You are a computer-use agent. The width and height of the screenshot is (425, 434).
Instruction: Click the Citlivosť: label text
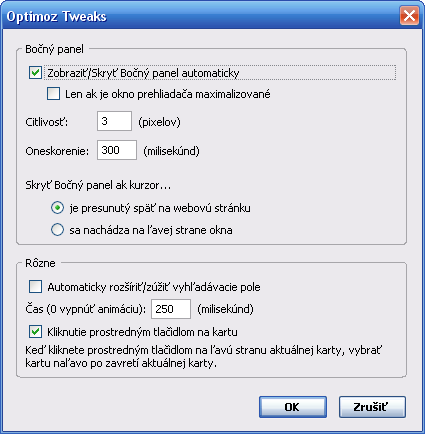pyautogui.click(x=47, y=122)
